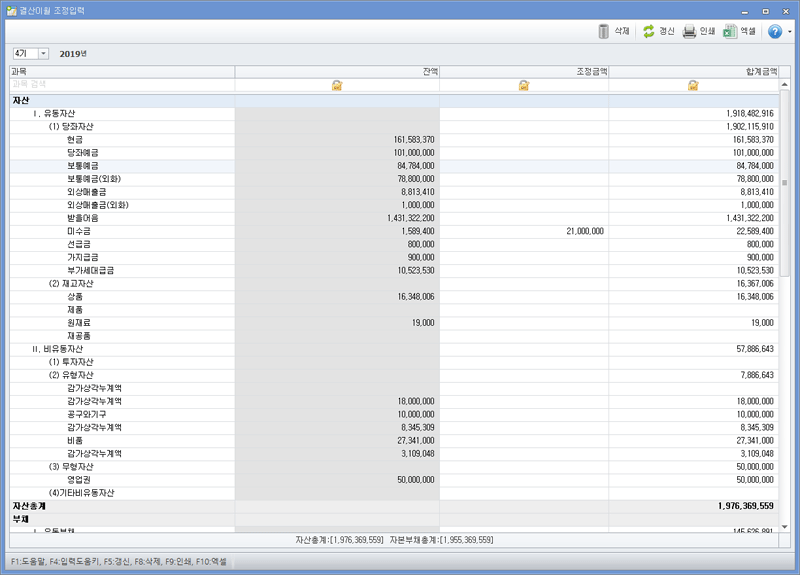Click the lock icon under 합계금액 column
Screen dimensions: 800x575
(x=693, y=86)
